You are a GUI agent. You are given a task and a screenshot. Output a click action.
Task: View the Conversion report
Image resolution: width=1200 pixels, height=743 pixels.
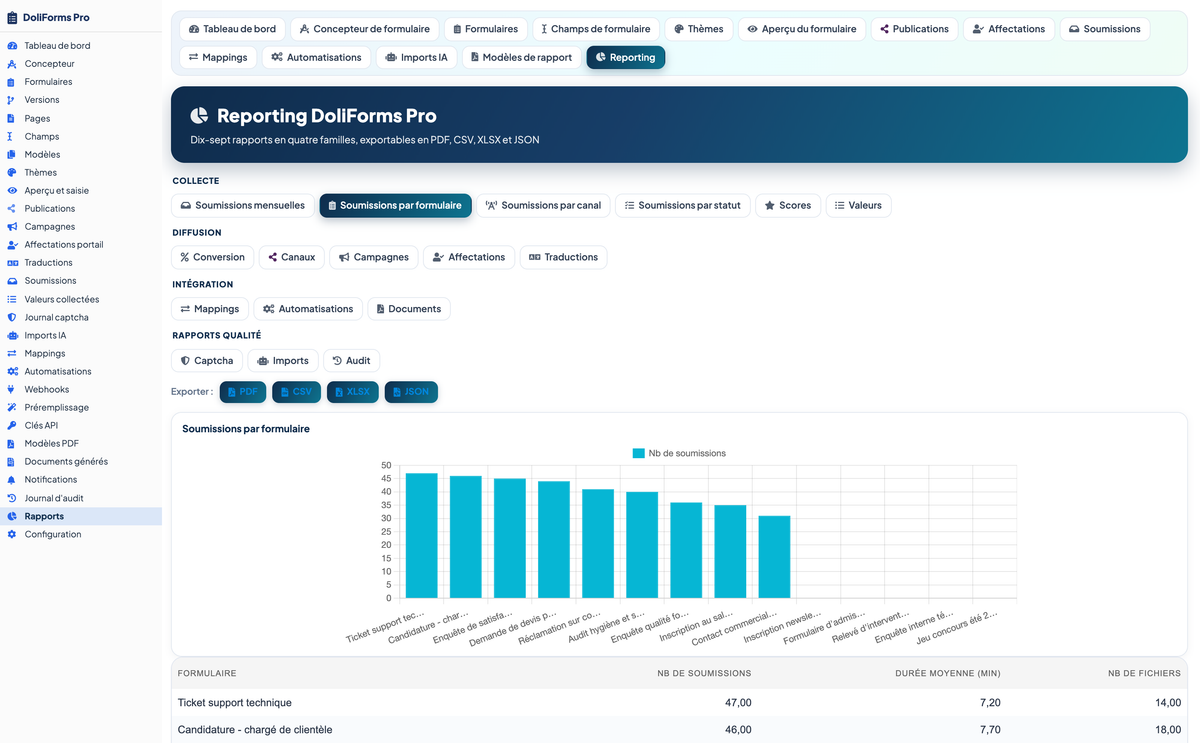tap(213, 257)
